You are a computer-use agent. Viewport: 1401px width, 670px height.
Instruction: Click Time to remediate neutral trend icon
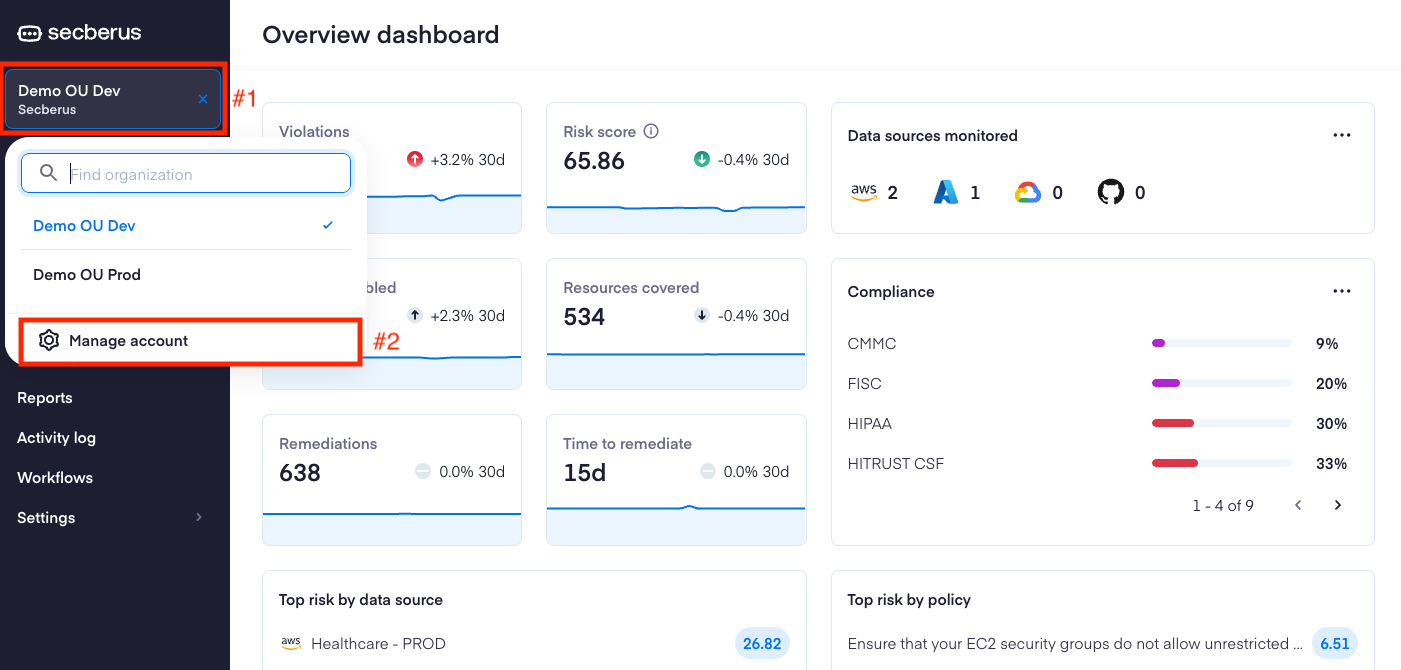[x=708, y=471]
